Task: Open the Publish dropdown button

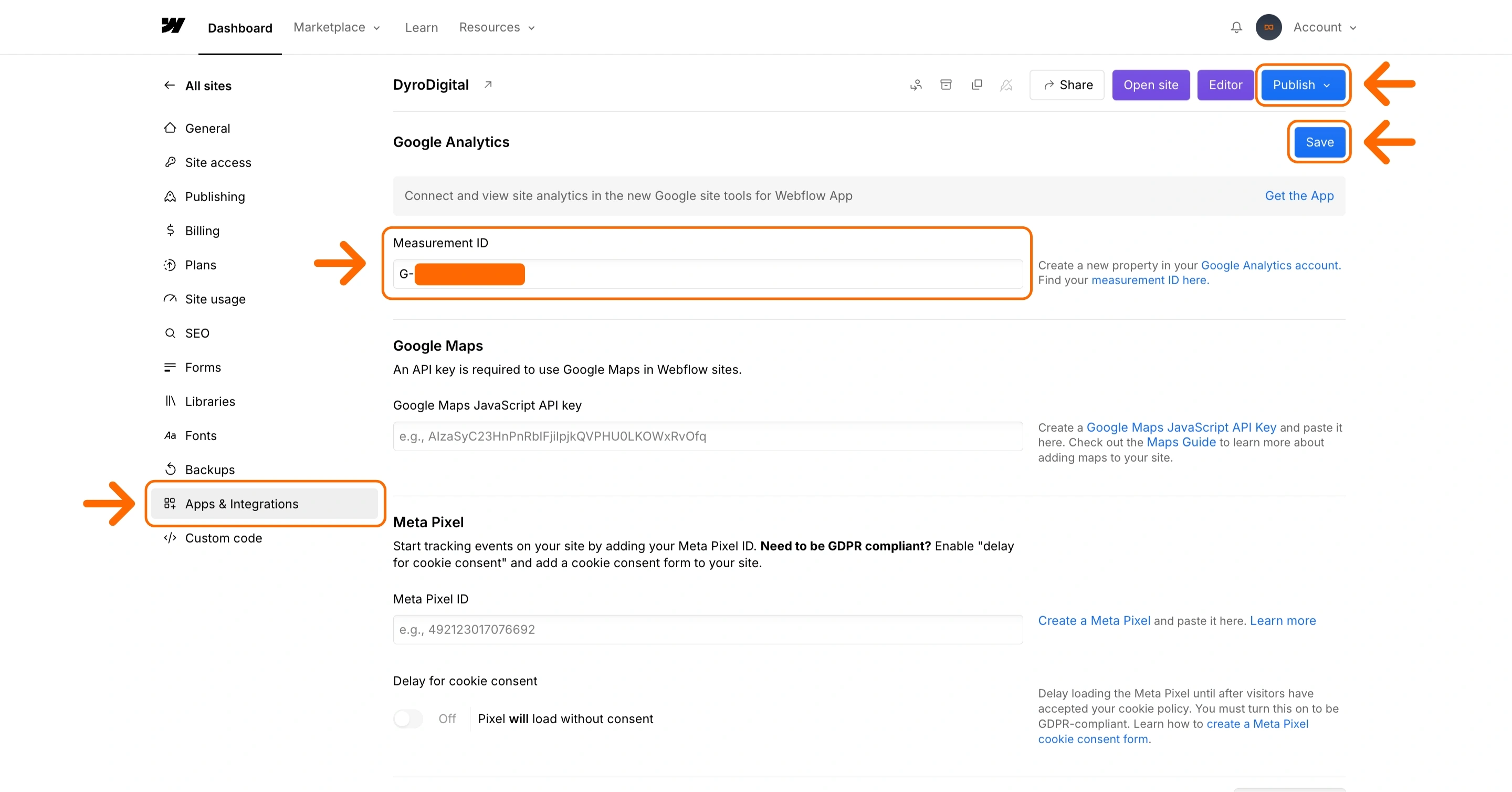Action: (1303, 85)
